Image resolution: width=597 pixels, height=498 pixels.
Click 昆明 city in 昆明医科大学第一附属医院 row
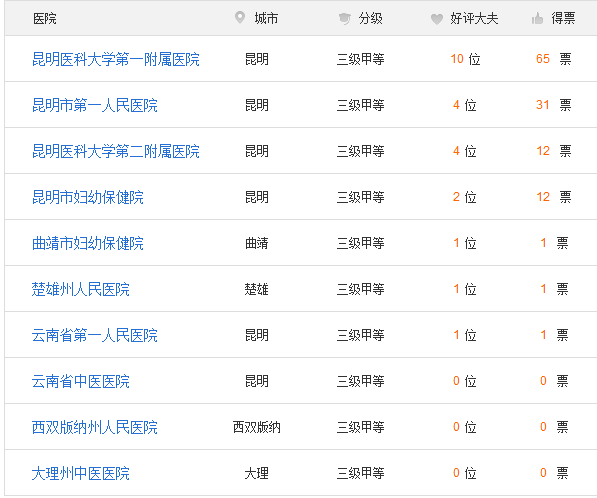[x=257, y=59]
